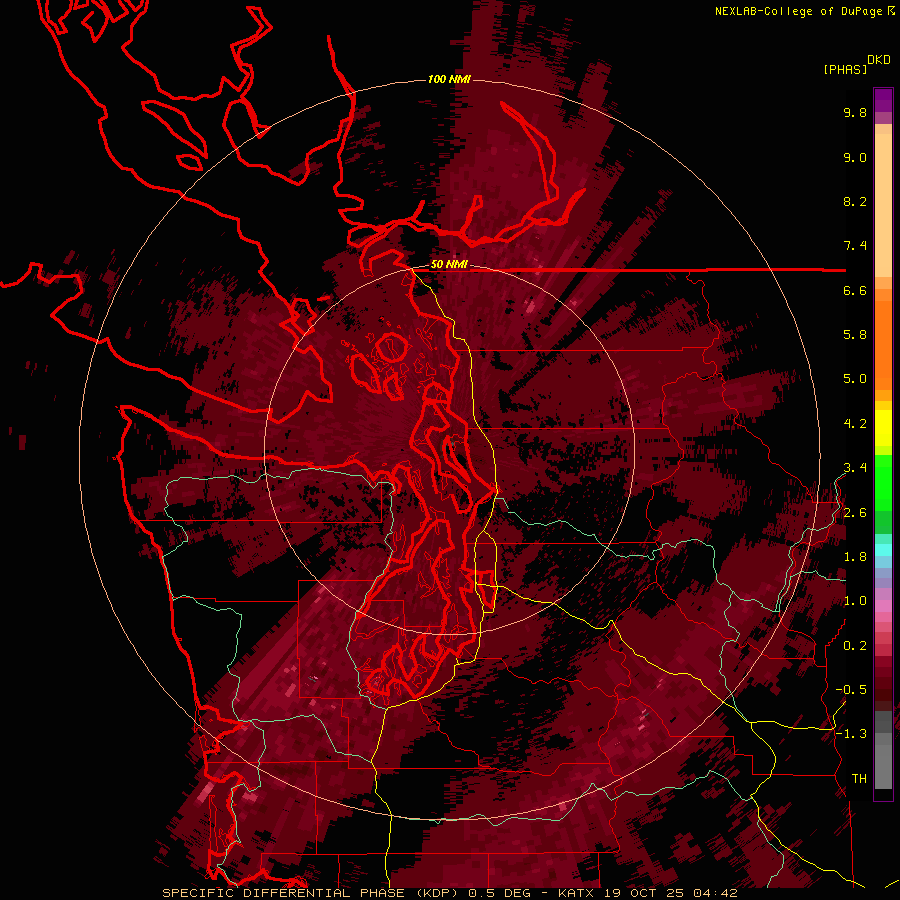900x900 pixels.
Task: Click the 1.0 scale value
Action: tap(855, 601)
